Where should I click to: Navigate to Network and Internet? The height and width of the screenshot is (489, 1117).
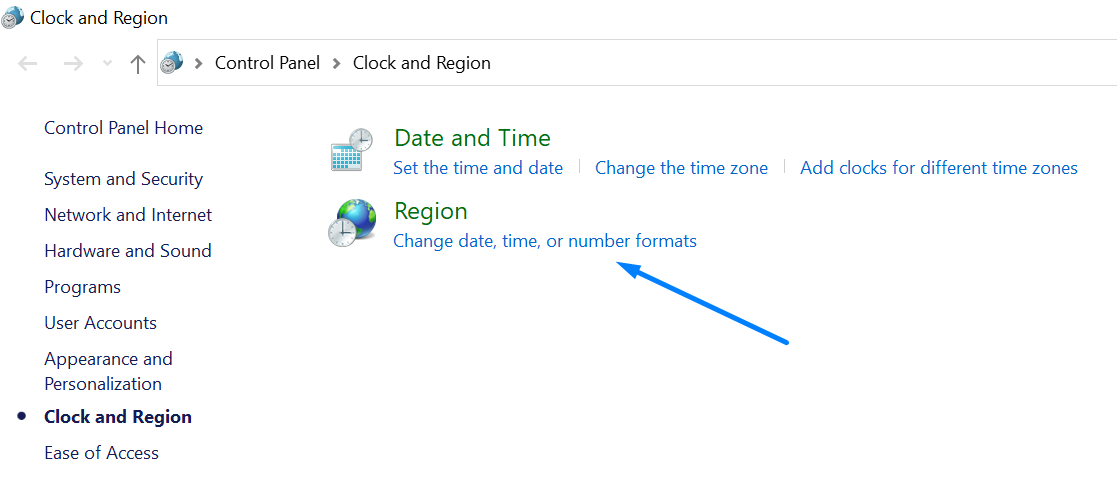point(128,215)
